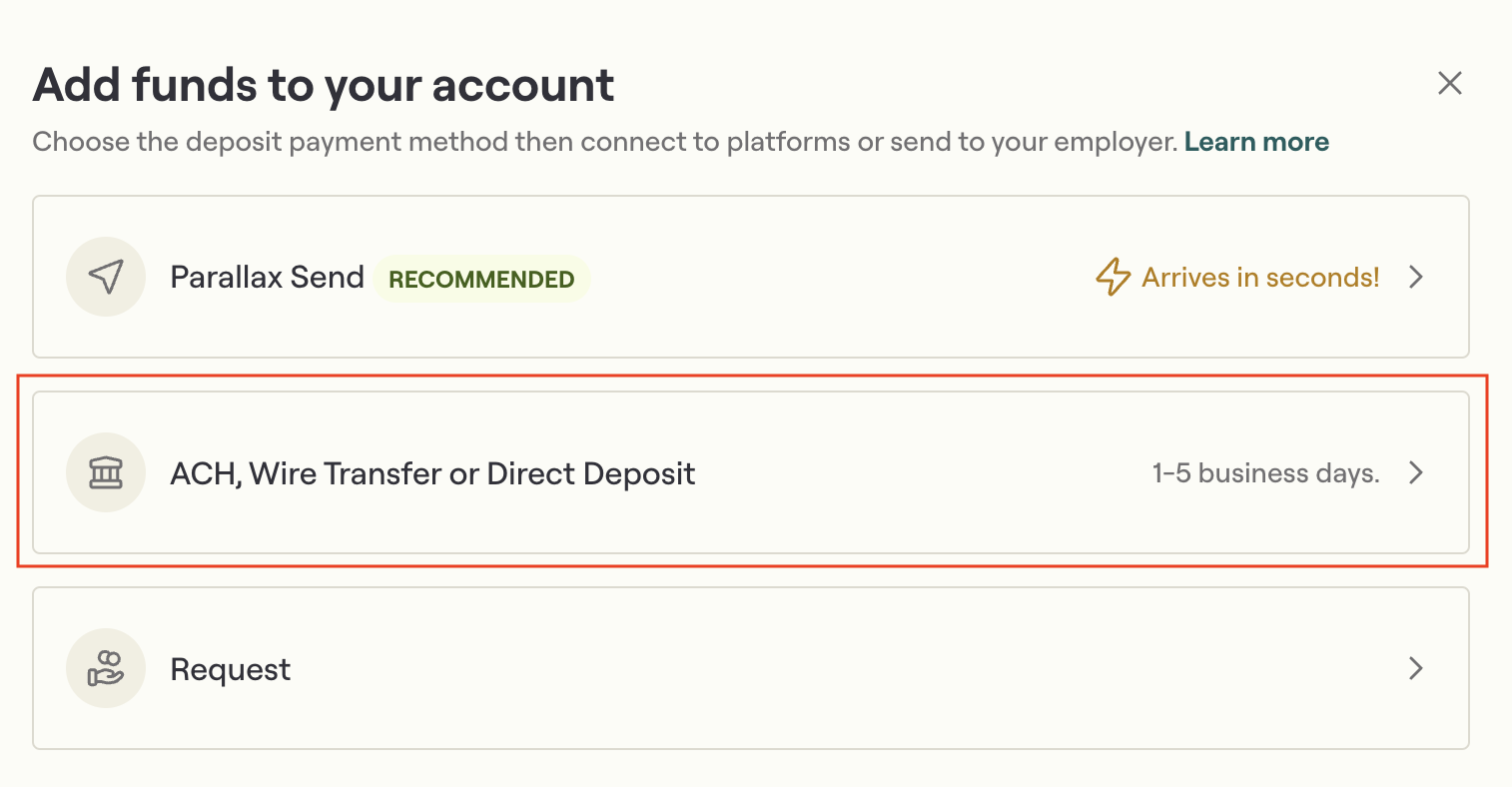The image size is (1512, 787).
Task: Open Request via its right chevron
Action: point(1415,668)
